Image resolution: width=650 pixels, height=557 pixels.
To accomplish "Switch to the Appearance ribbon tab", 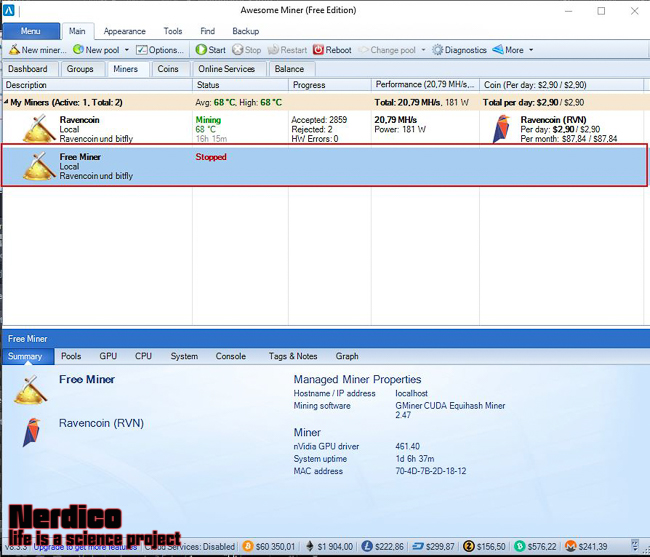I will (124, 31).
